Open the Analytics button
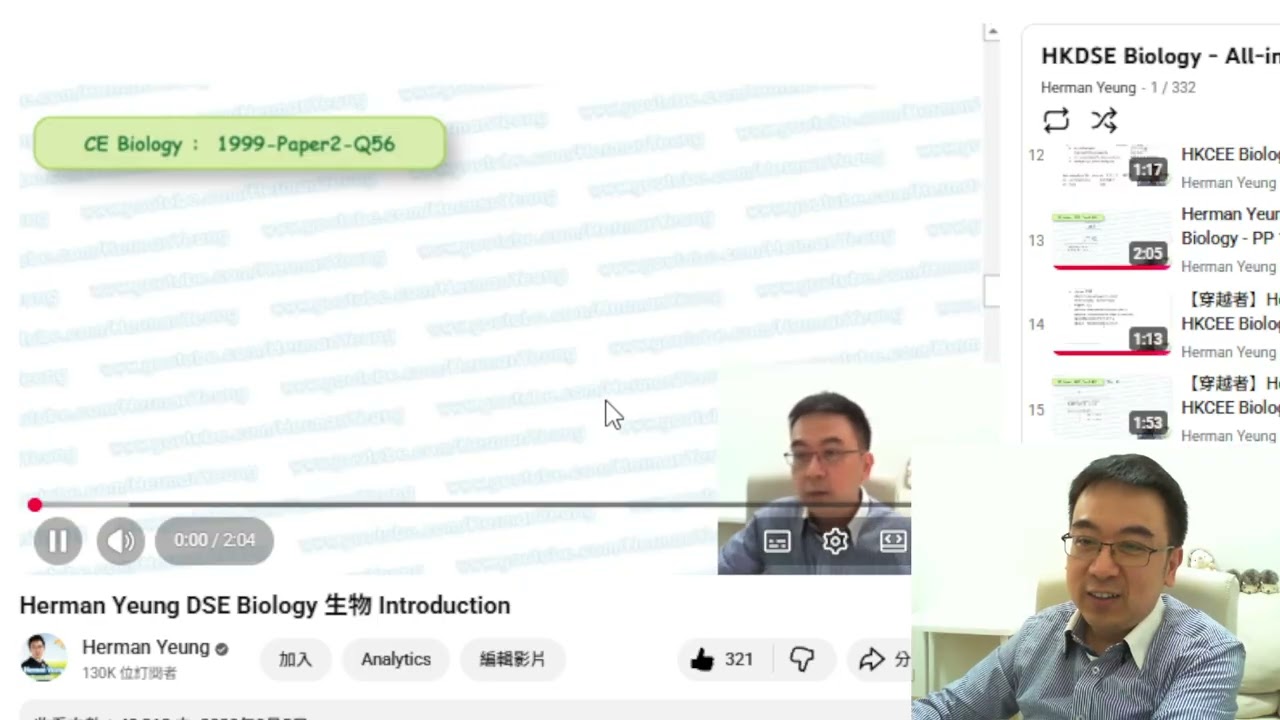This screenshot has width=1280, height=720. [x=396, y=659]
